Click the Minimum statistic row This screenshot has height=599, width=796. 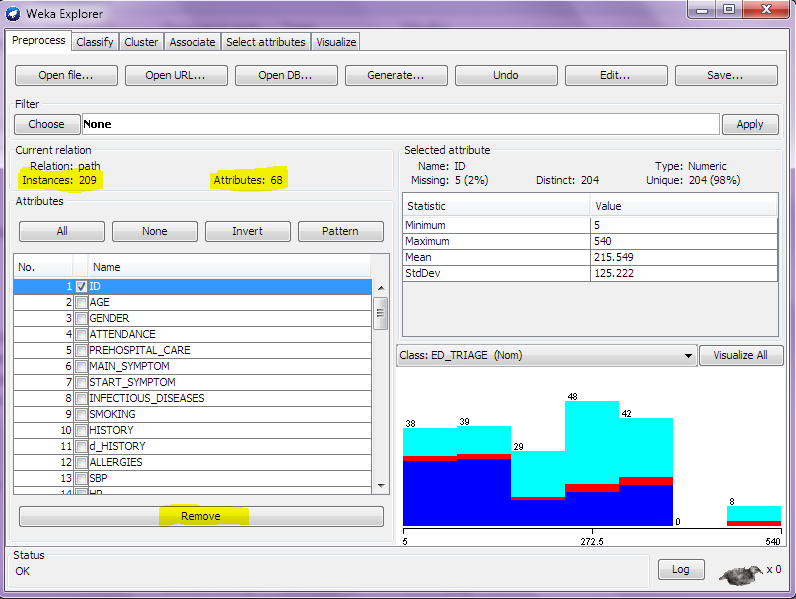tap(590, 225)
